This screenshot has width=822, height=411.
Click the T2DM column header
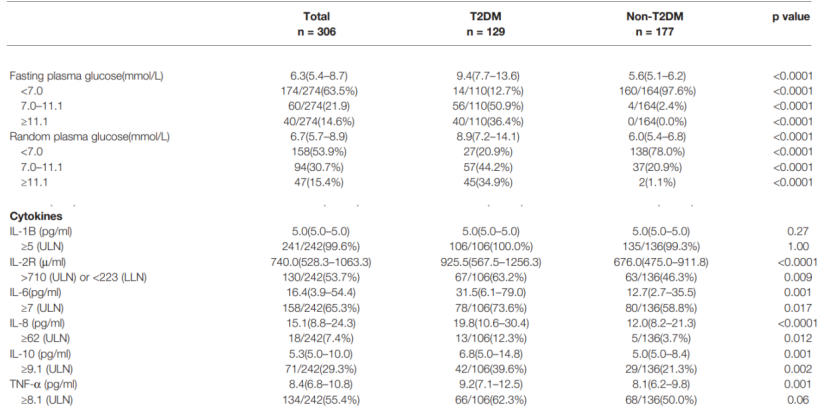coord(486,17)
